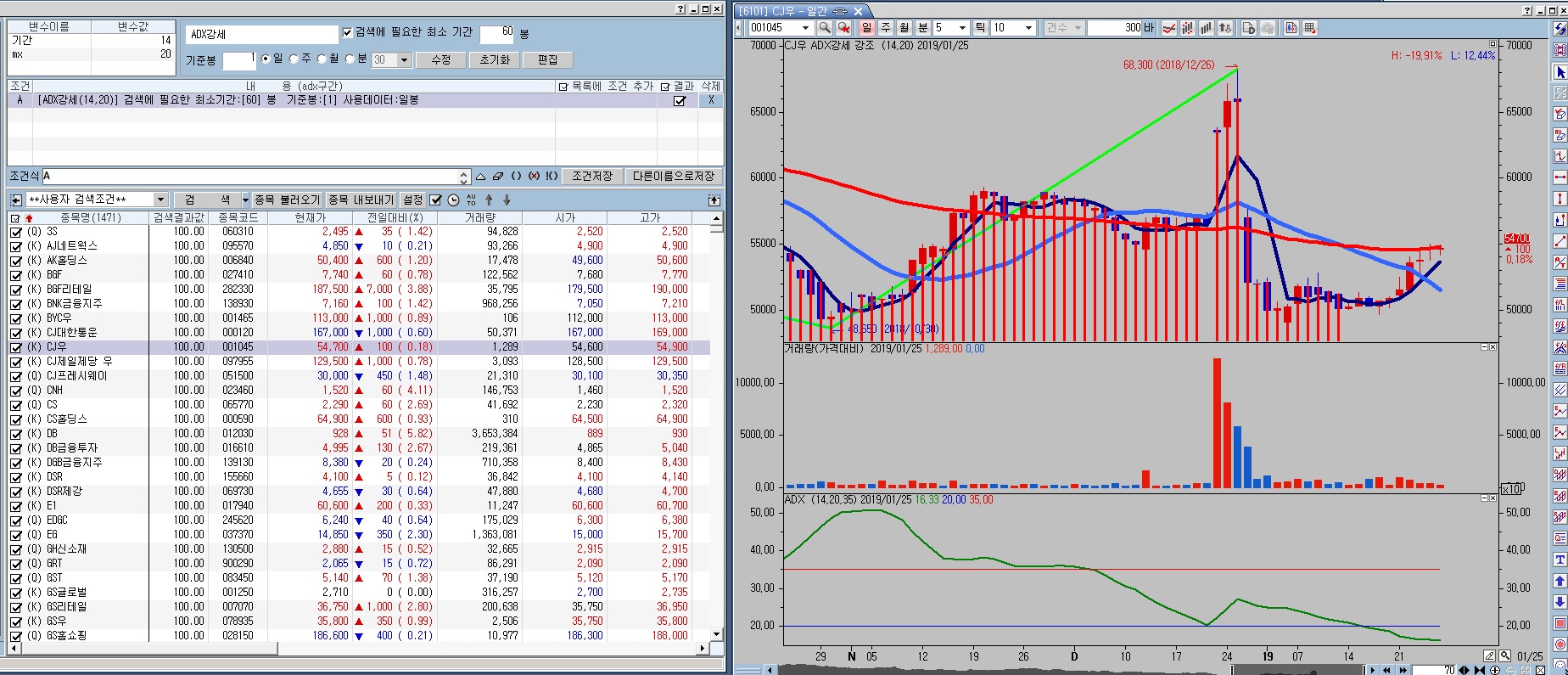
Task: Click the 조건저장 button
Action: [x=591, y=177]
